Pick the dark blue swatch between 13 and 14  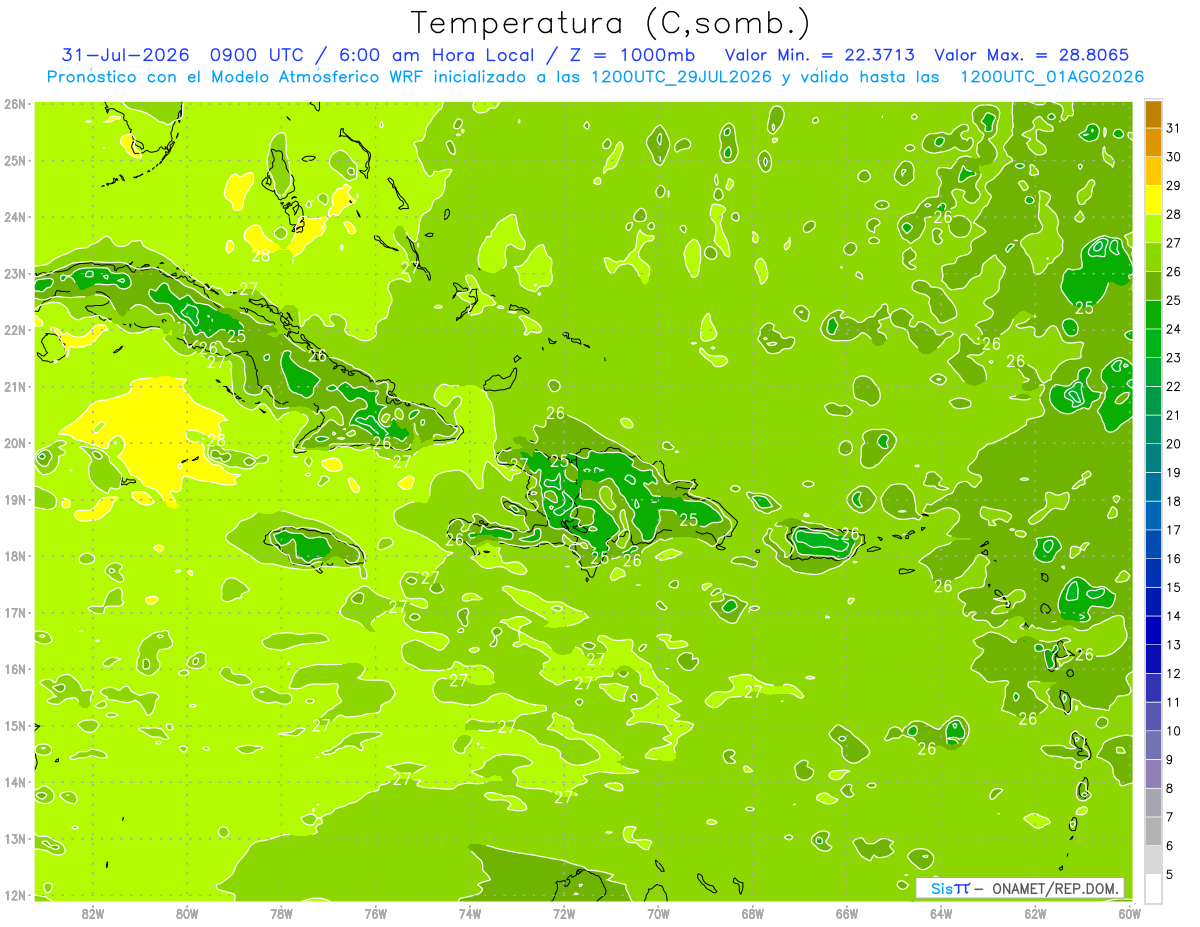[x=1153, y=631]
